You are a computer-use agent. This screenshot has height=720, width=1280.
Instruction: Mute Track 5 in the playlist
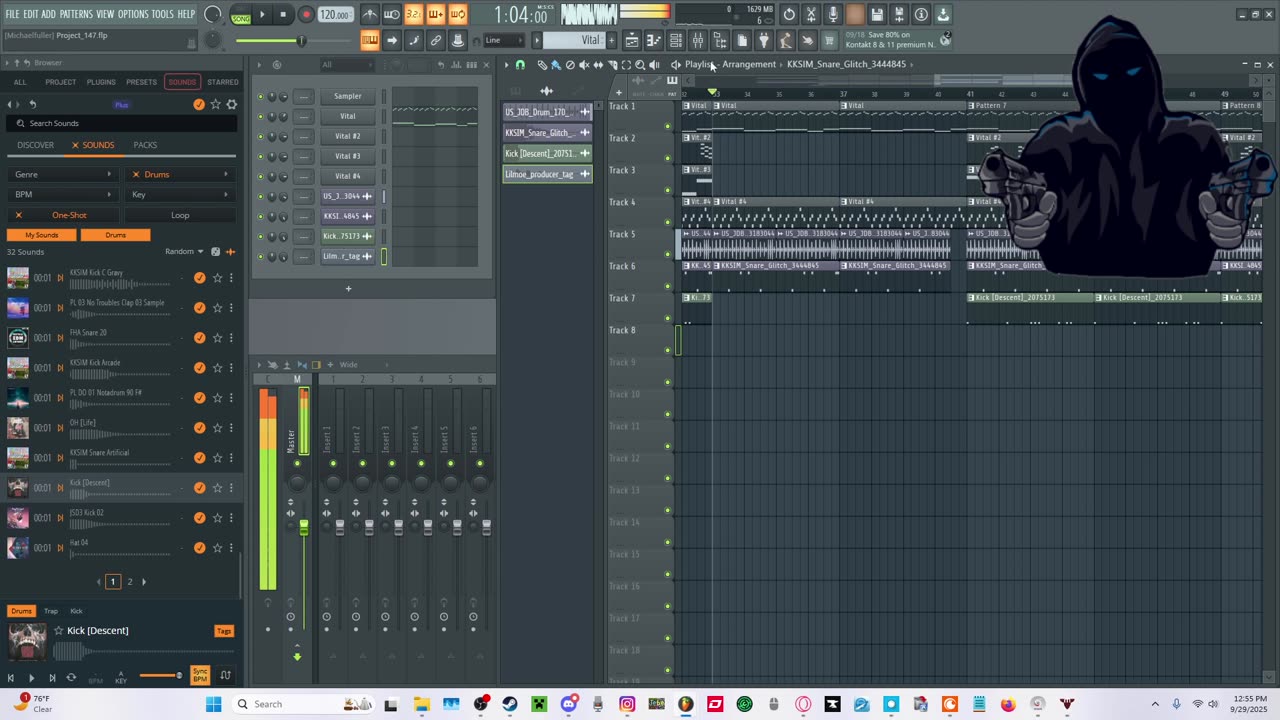(668, 254)
